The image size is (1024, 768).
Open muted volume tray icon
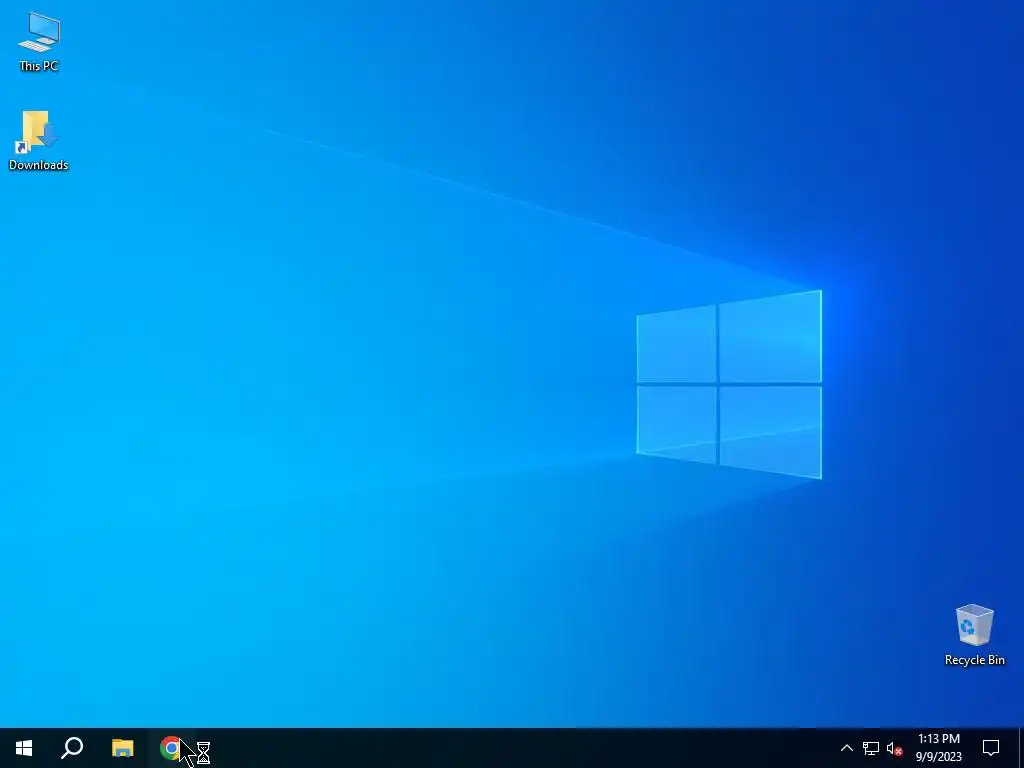pos(894,748)
